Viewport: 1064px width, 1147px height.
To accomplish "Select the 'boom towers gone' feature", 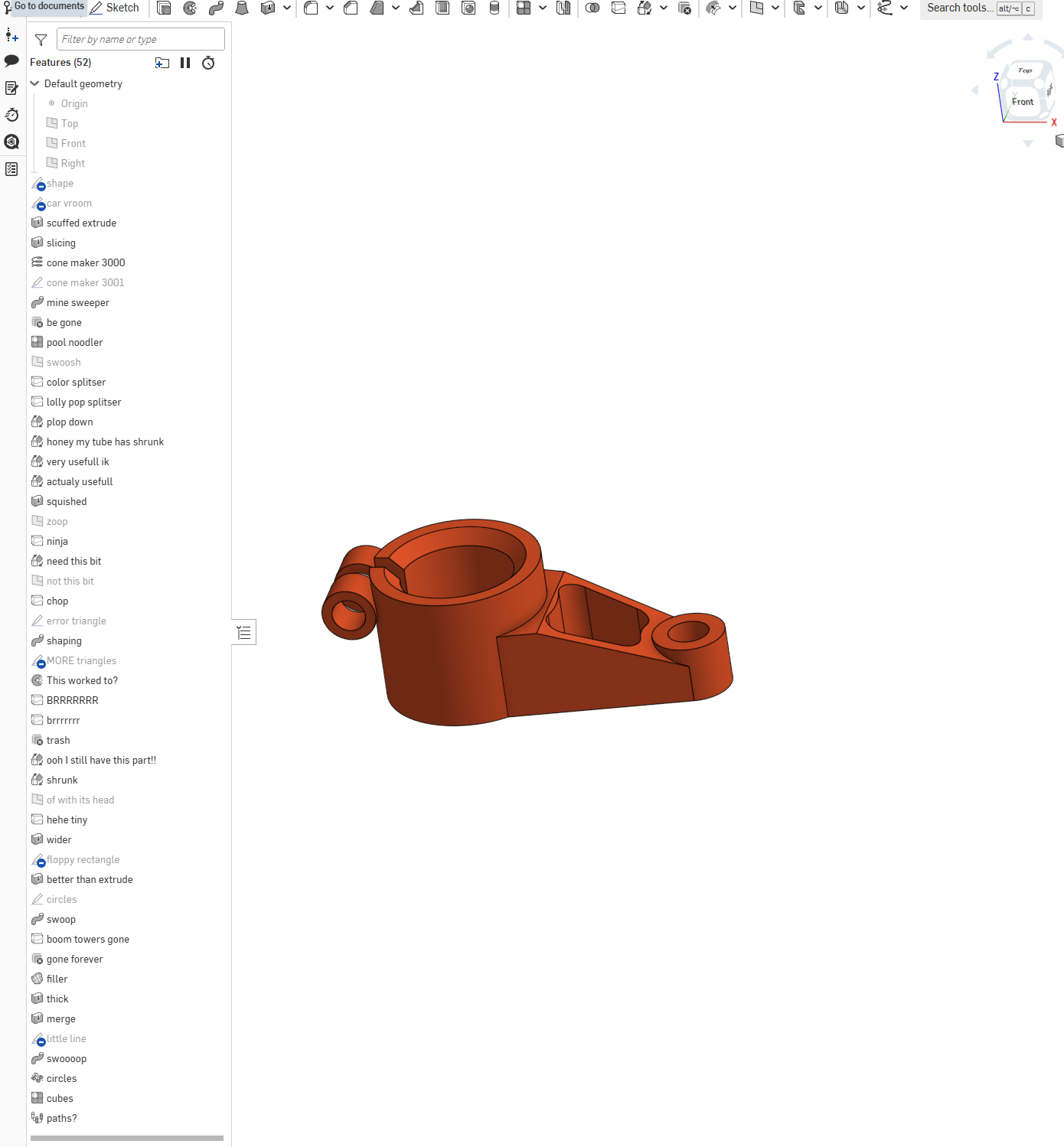I will point(87,939).
